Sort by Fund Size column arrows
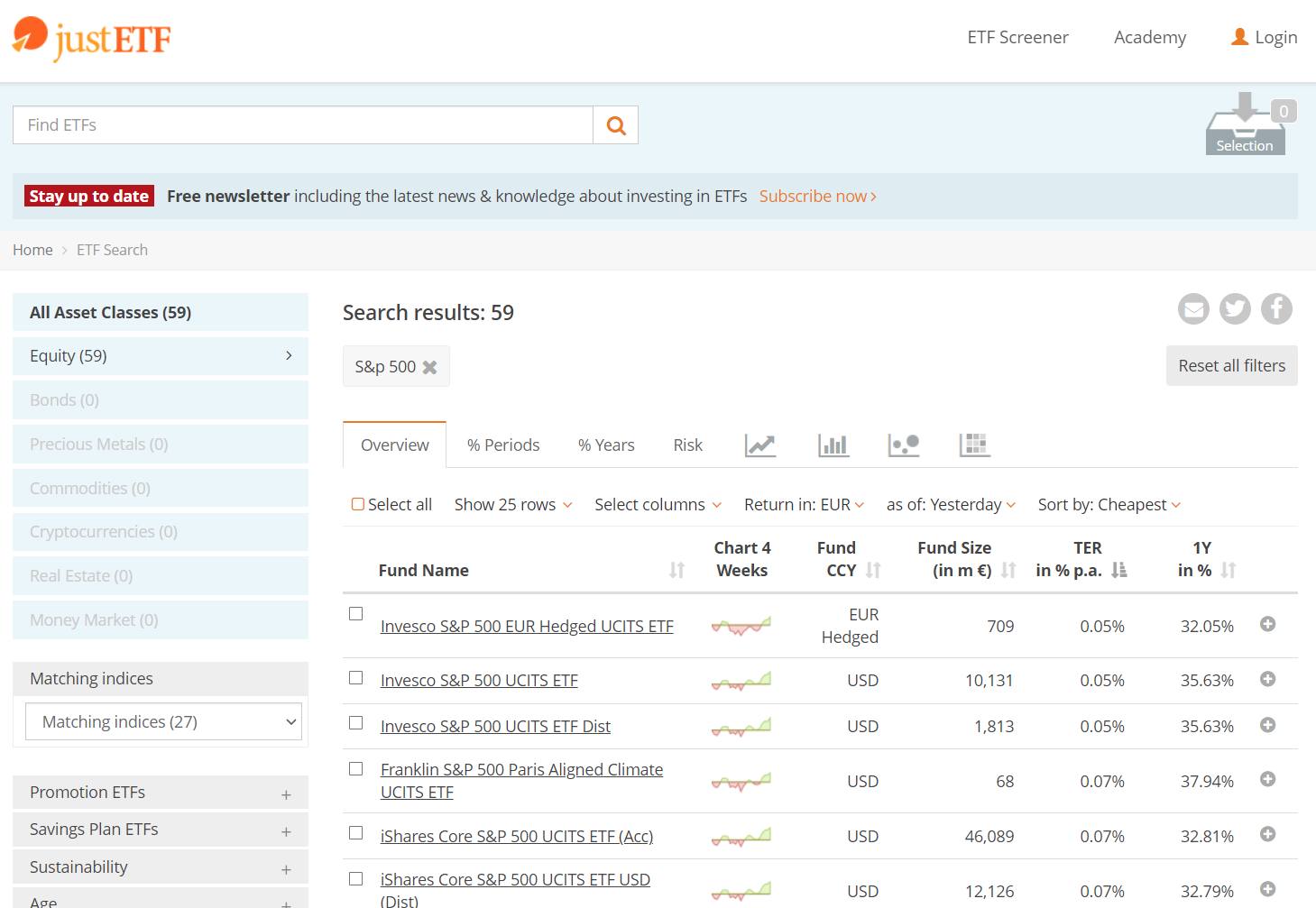Screen dimensions: 1316x908 pos(1008,570)
